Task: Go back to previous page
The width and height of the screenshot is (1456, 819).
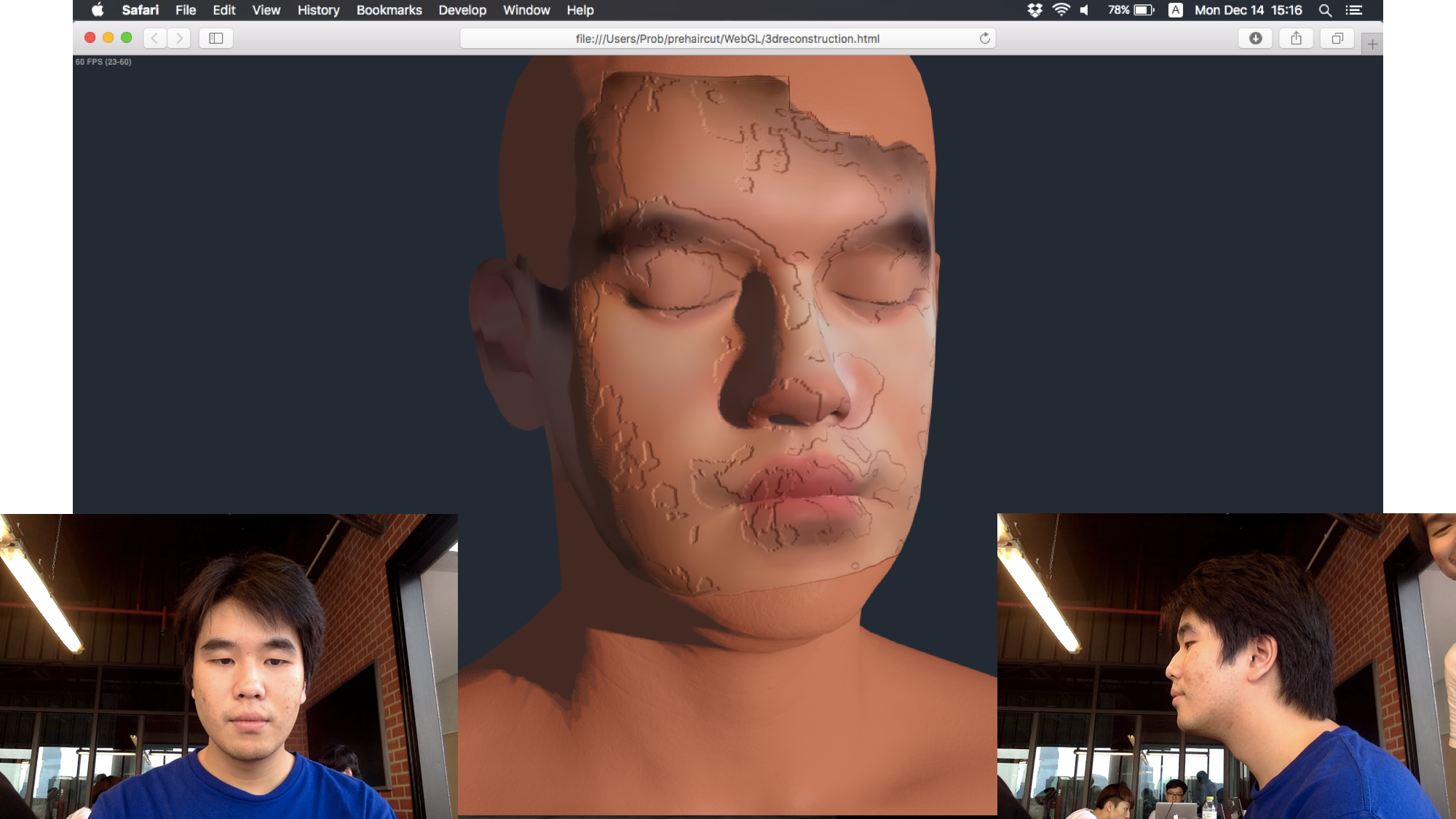Action: click(154, 39)
